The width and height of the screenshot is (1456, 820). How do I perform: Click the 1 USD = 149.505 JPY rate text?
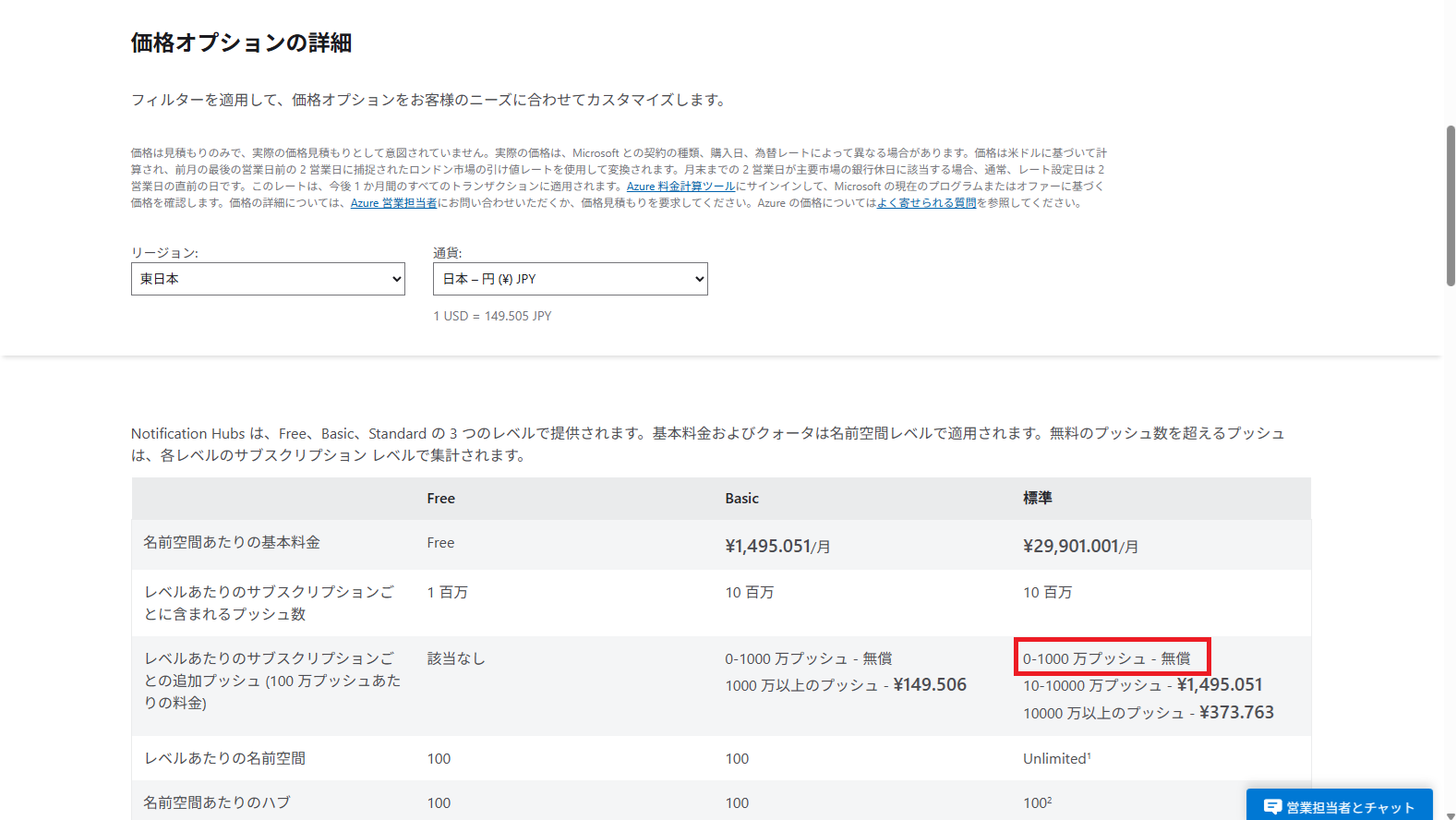coord(492,316)
